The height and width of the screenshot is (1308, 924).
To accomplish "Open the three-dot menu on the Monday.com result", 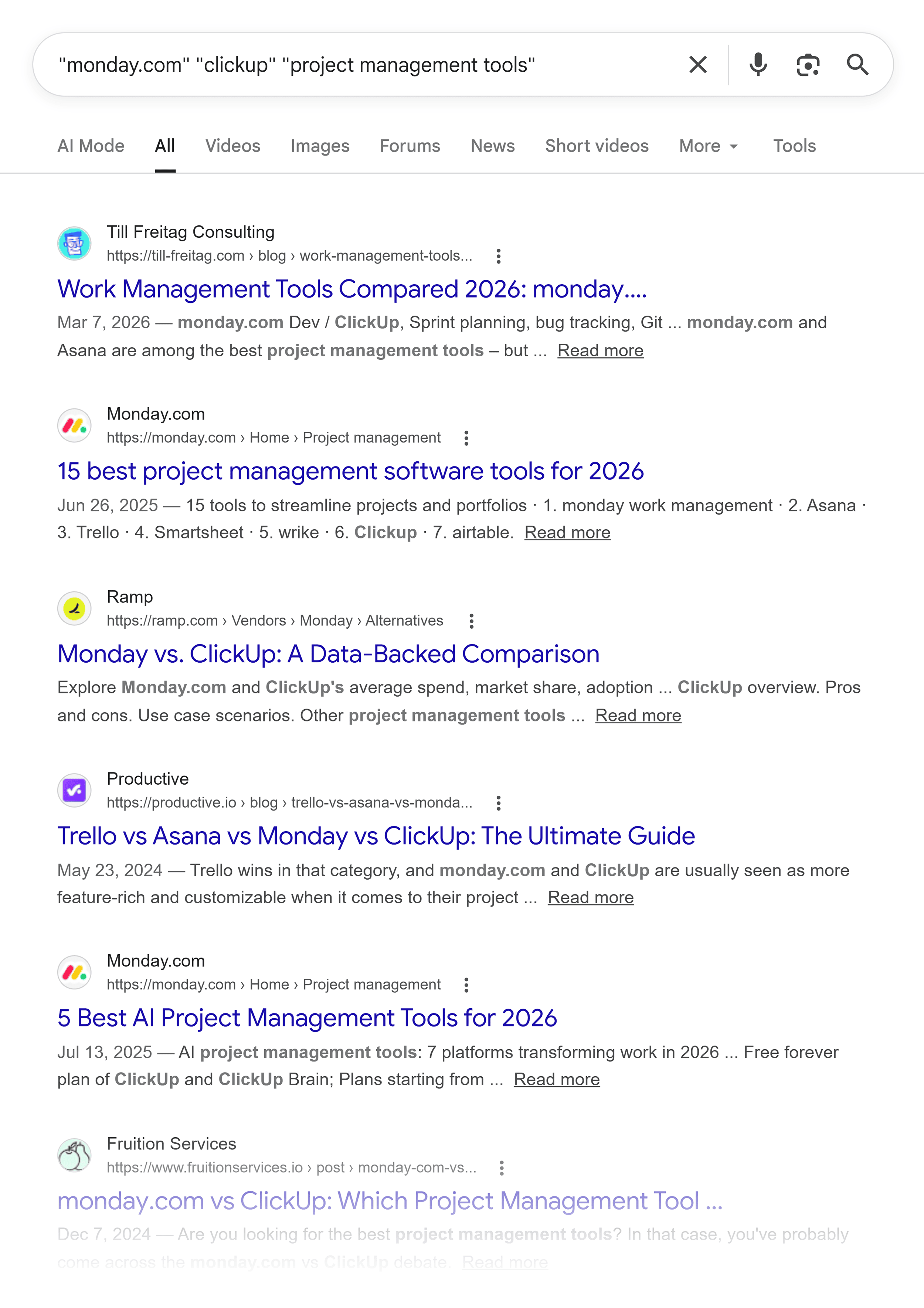I will pos(466,438).
